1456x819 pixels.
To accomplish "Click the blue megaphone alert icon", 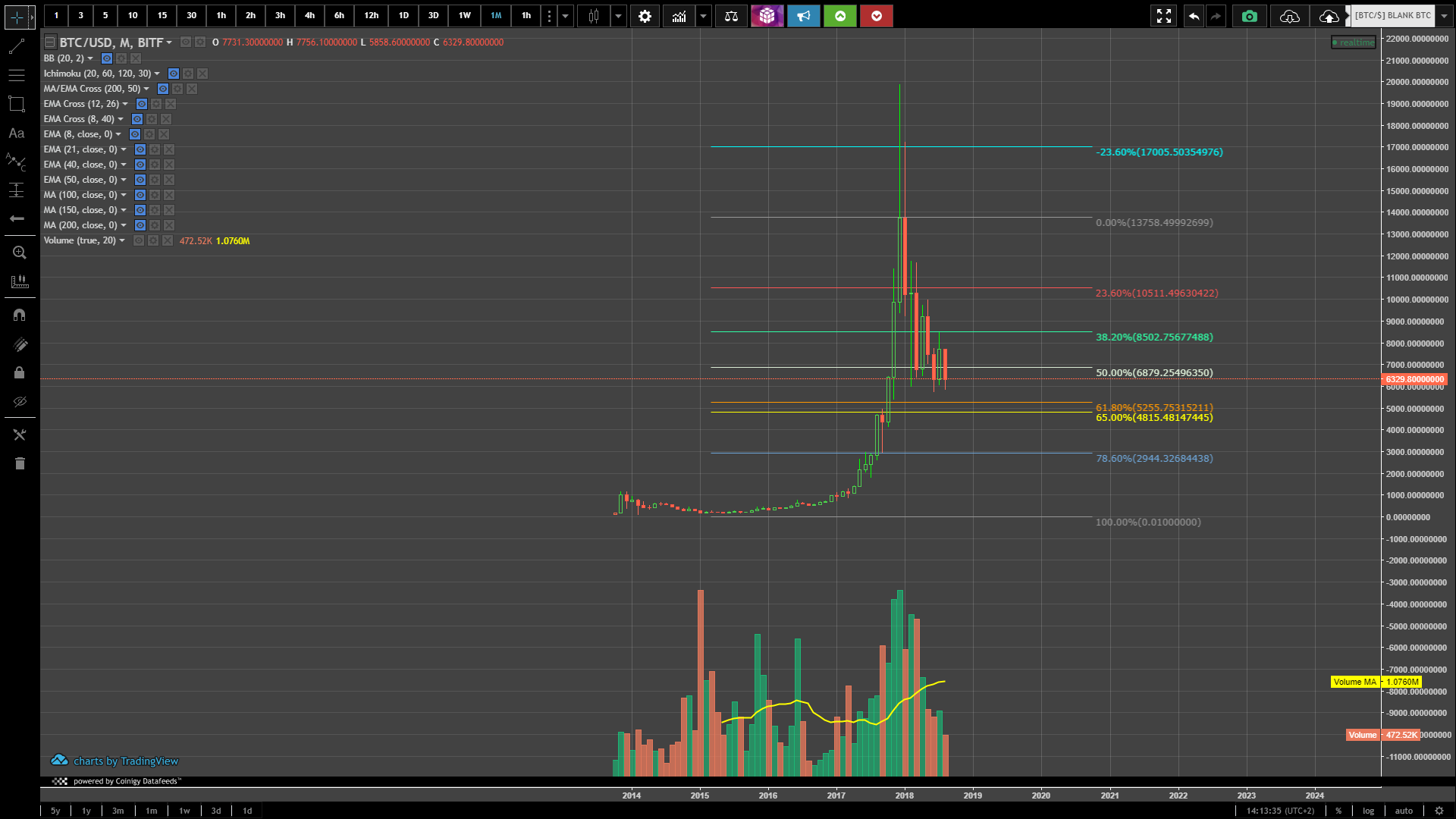I will coord(804,16).
